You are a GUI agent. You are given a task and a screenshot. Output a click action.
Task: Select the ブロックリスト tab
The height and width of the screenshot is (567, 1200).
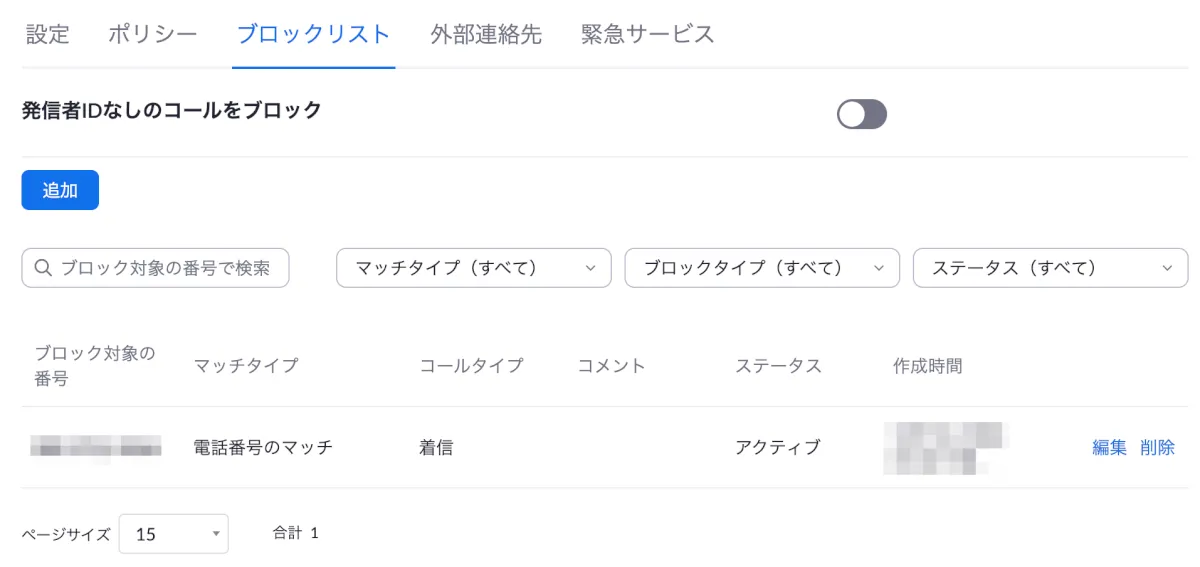(313, 34)
